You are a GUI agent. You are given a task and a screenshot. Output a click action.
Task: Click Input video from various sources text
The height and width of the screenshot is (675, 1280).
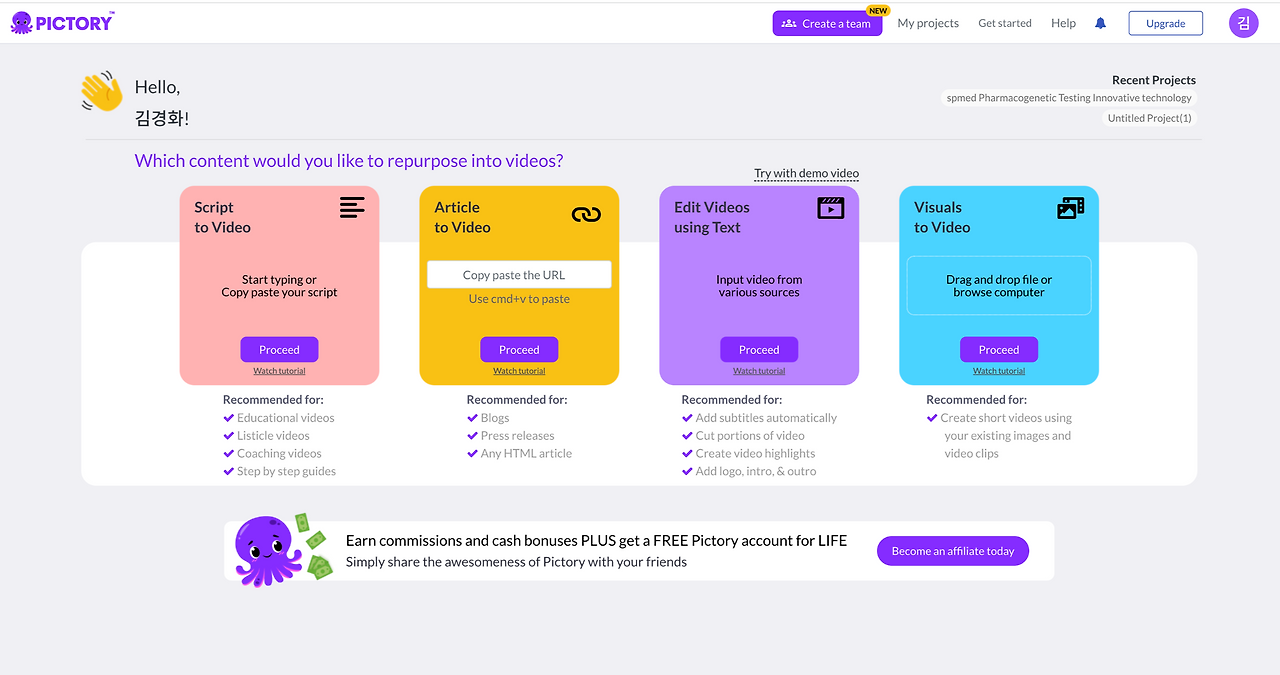click(759, 286)
